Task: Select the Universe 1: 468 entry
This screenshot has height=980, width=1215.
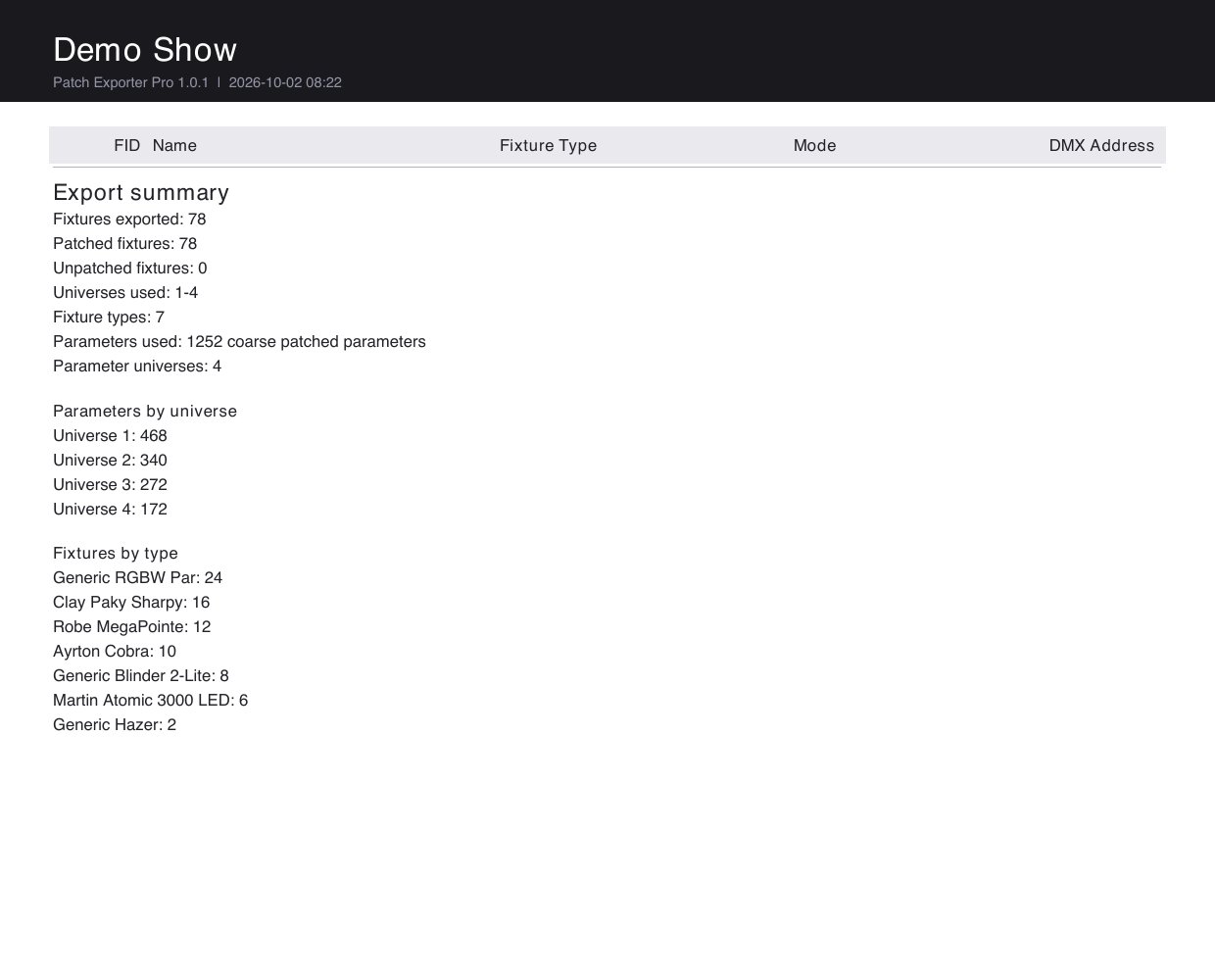Action: pos(110,436)
